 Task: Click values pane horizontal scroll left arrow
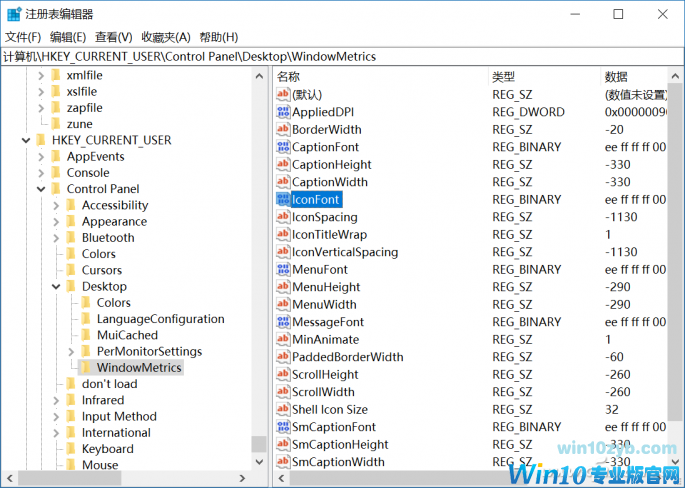(281, 478)
